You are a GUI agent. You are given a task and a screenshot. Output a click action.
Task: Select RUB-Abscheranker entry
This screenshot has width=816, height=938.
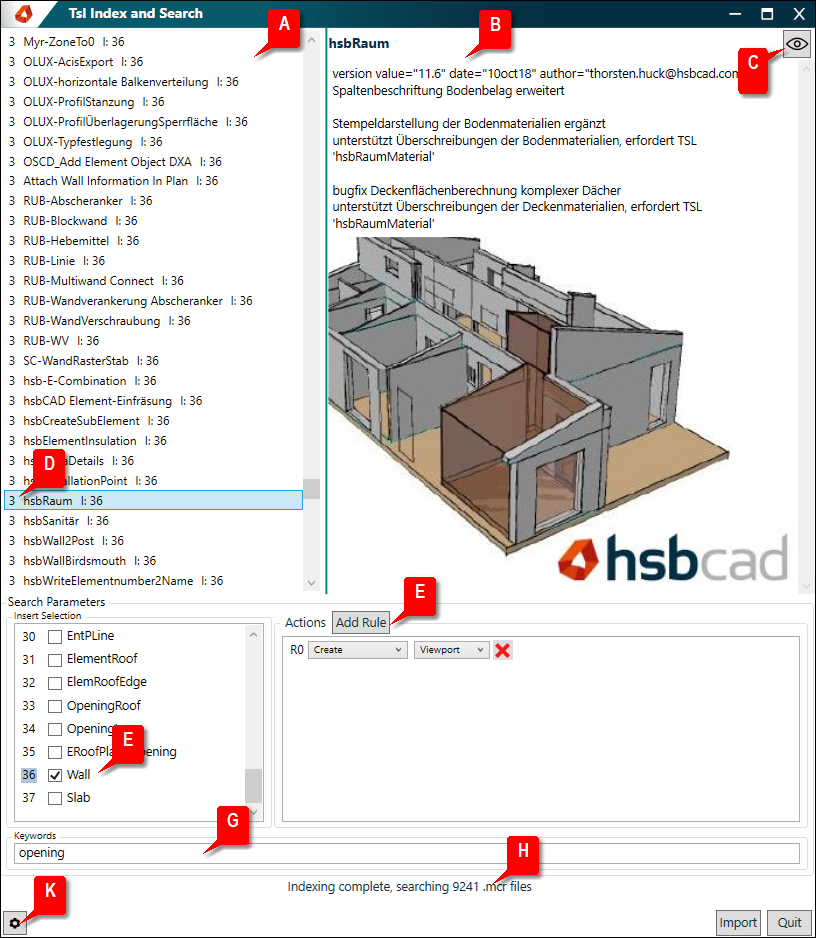(x=153, y=201)
